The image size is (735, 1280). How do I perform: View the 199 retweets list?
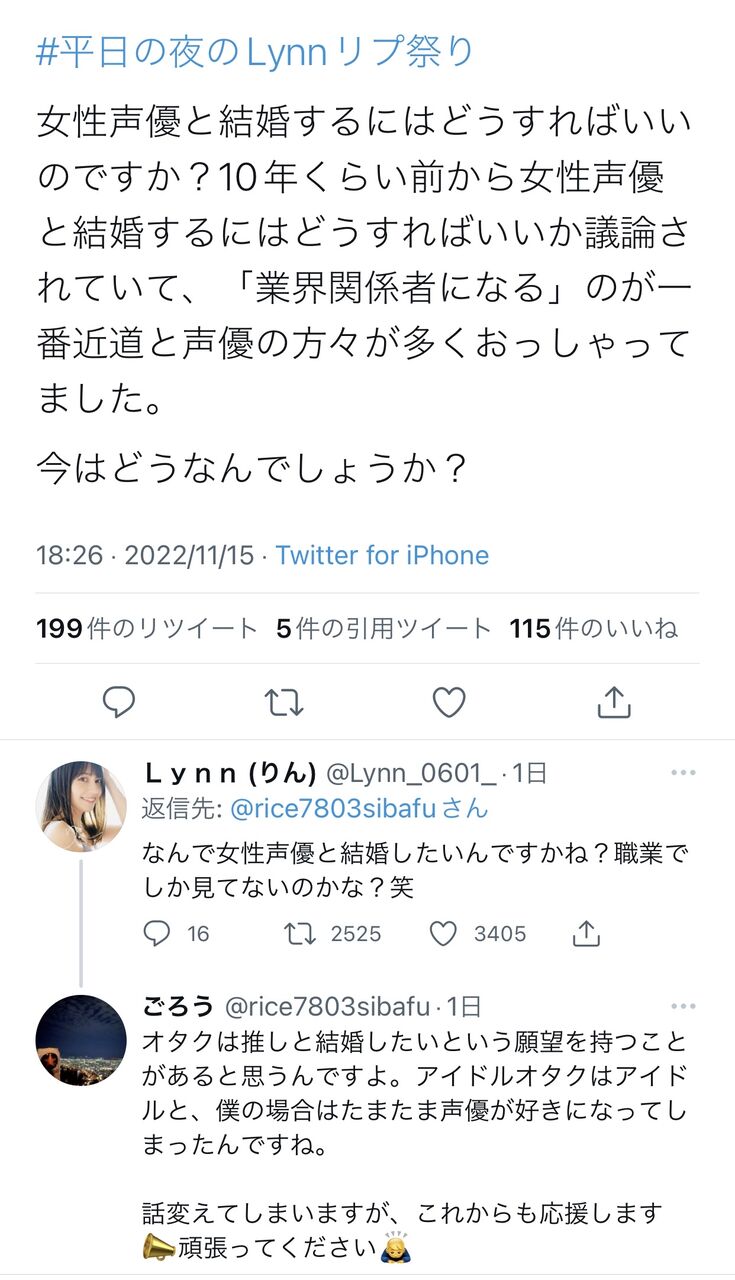(x=147, y=628)
